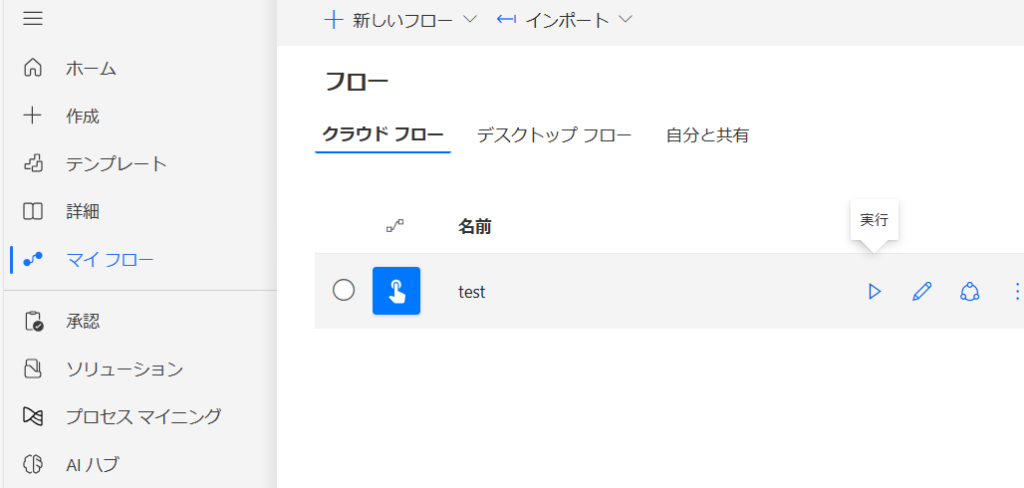Open more options ellipsis for test

tap(1016, 291)
